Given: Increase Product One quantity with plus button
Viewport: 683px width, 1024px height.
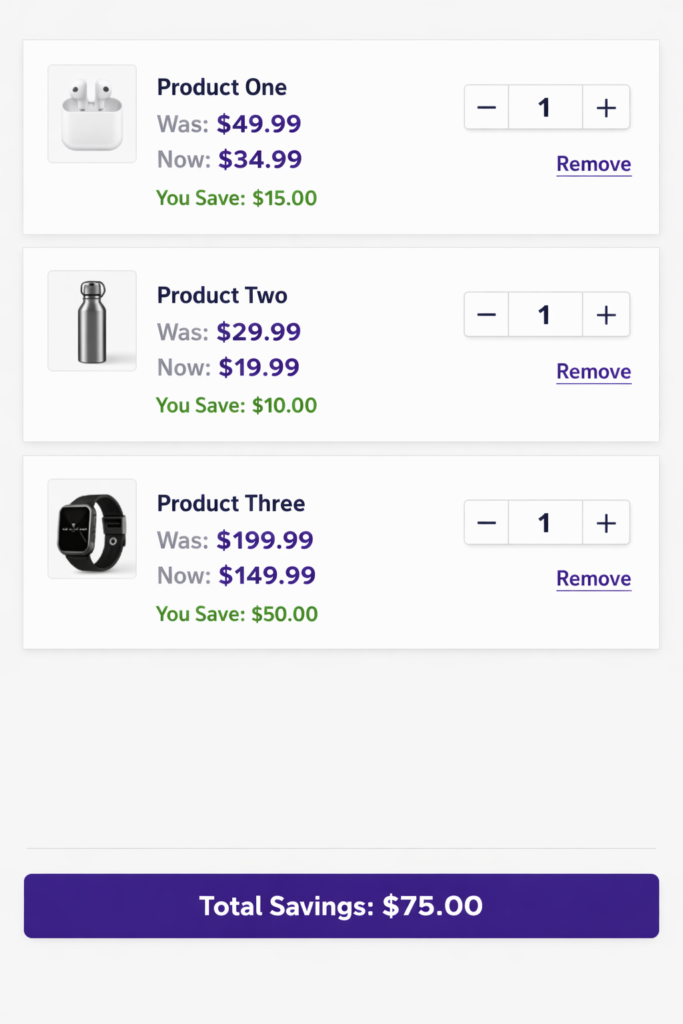Looking at the screenshot, I should point(606,107).
